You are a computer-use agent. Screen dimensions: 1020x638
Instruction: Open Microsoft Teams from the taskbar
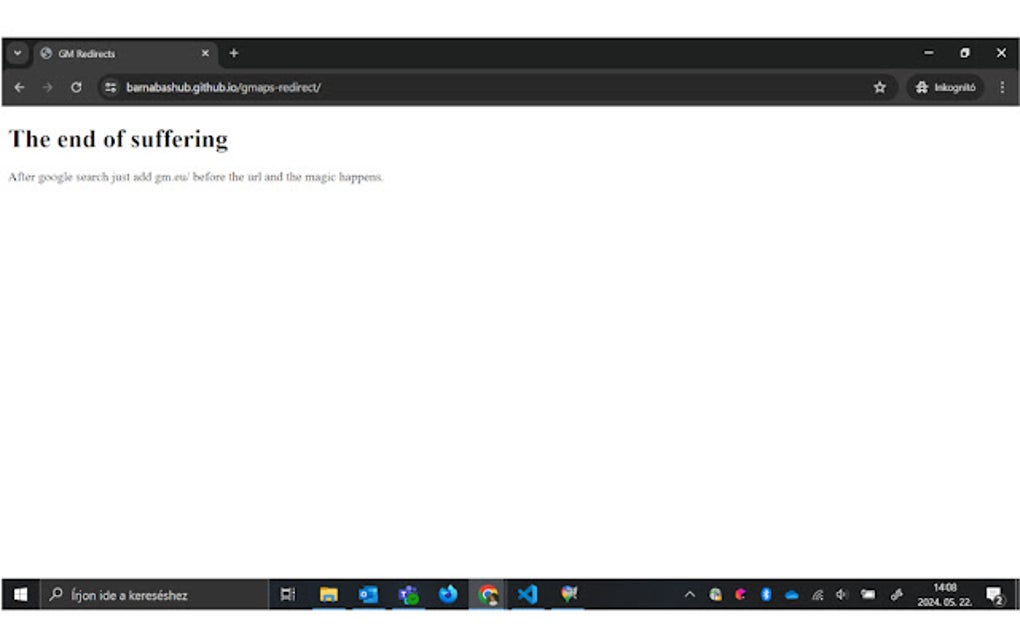(408, 594)
